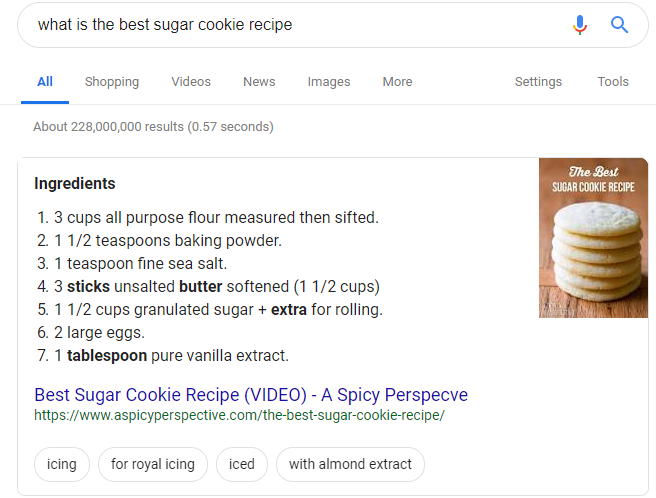Open the Best Sugar Cookie Recipe link
This screenshot has width=656, height=498.
click(x=251, y=395)
